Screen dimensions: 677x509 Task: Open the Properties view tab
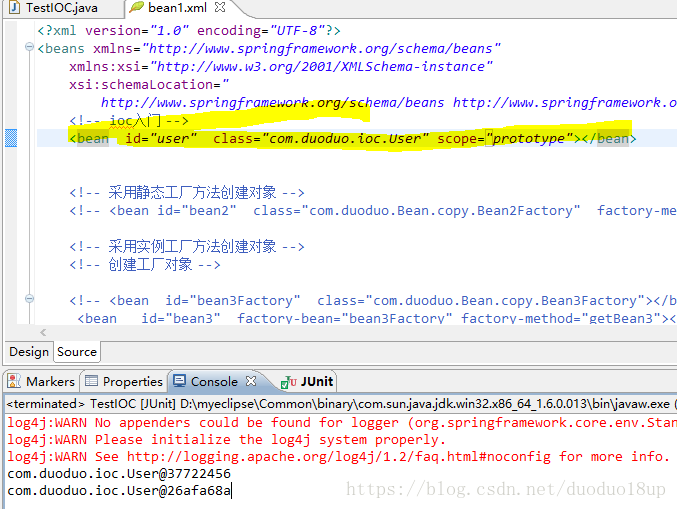[124, 382]
